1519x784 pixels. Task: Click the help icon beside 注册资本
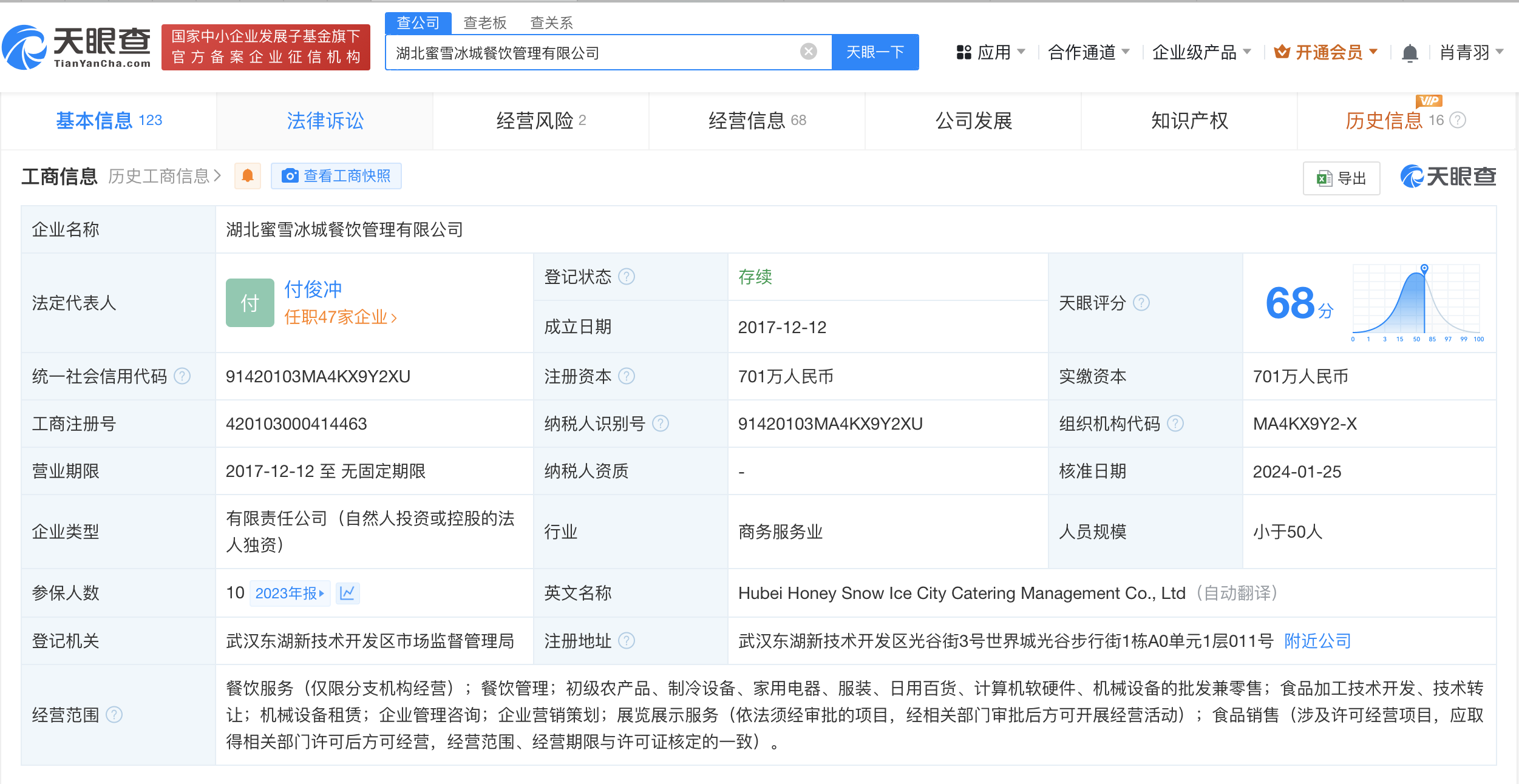coord(627,376)
